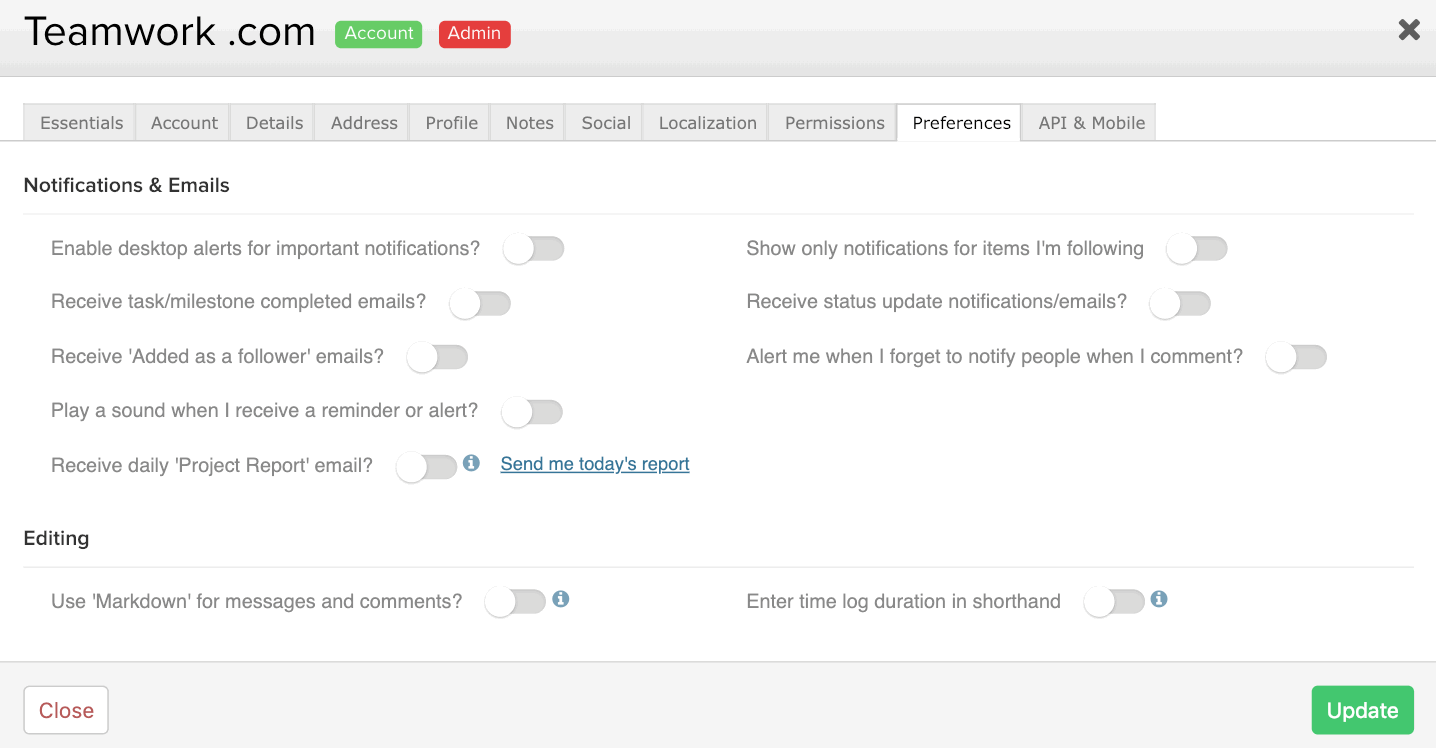
Task: Click the red Admin badge
Action: (474, 34)
